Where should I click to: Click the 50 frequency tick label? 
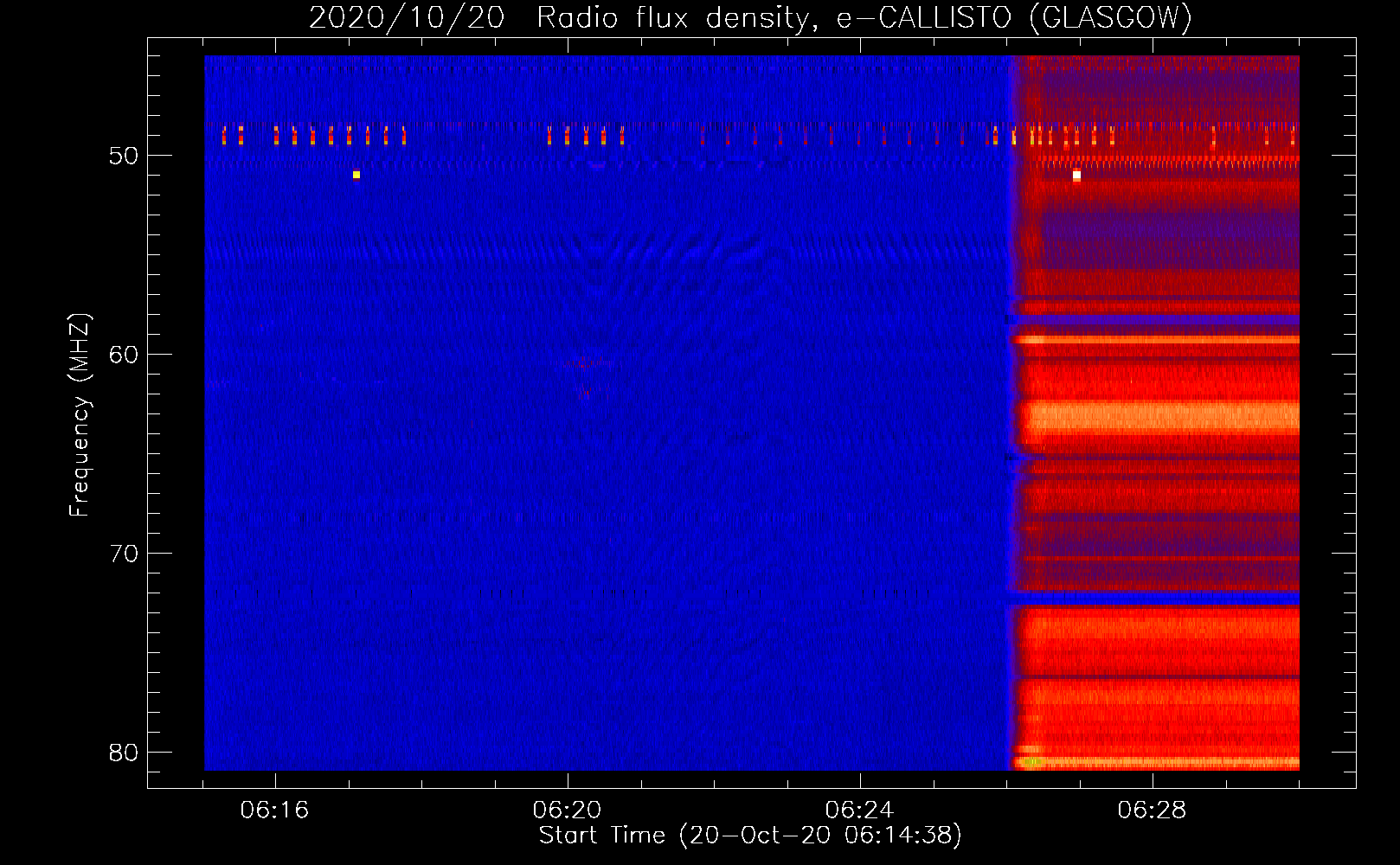[x=124, y=156]
